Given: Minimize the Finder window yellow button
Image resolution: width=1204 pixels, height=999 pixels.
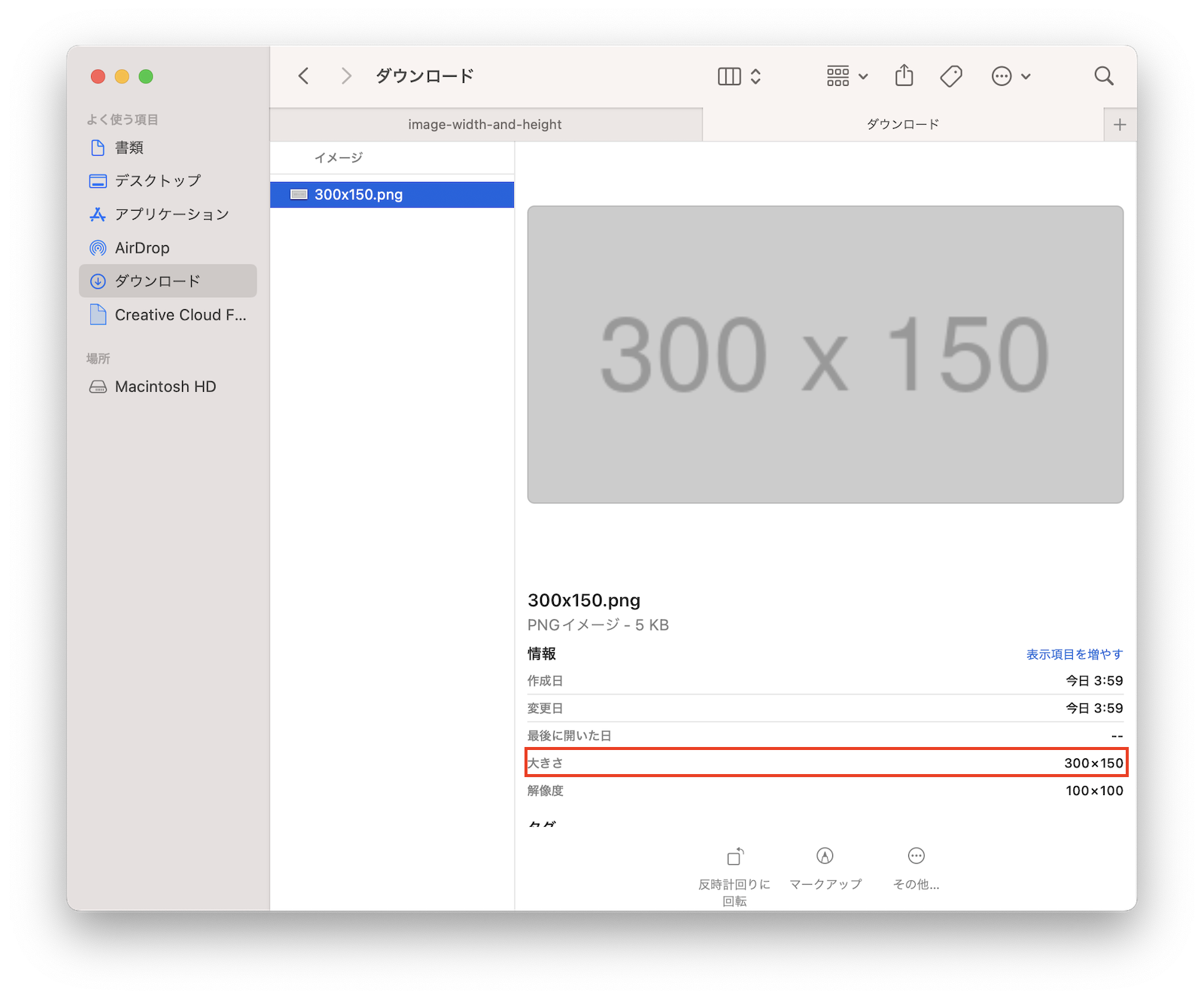Looking at the screenshot, I should tap(122, 76).
